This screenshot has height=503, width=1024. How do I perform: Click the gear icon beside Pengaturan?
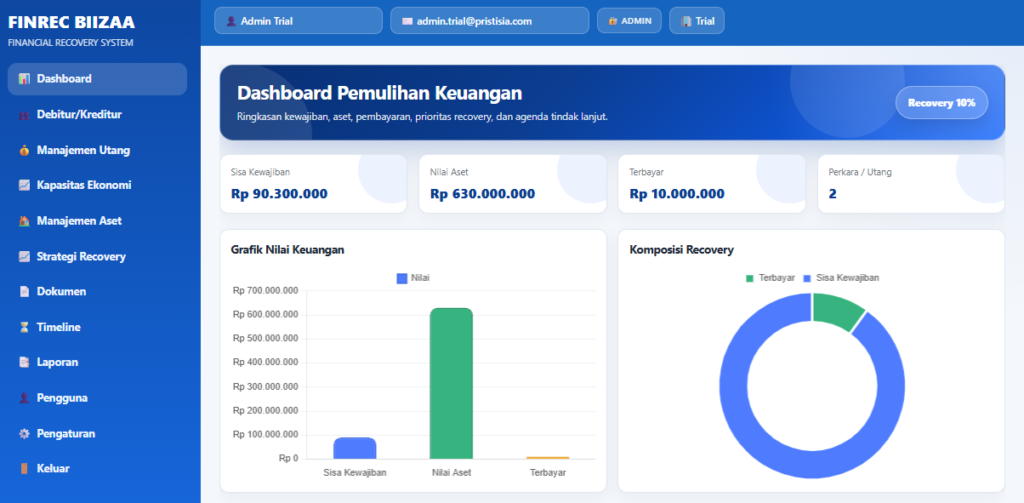(x=24, y=434)
